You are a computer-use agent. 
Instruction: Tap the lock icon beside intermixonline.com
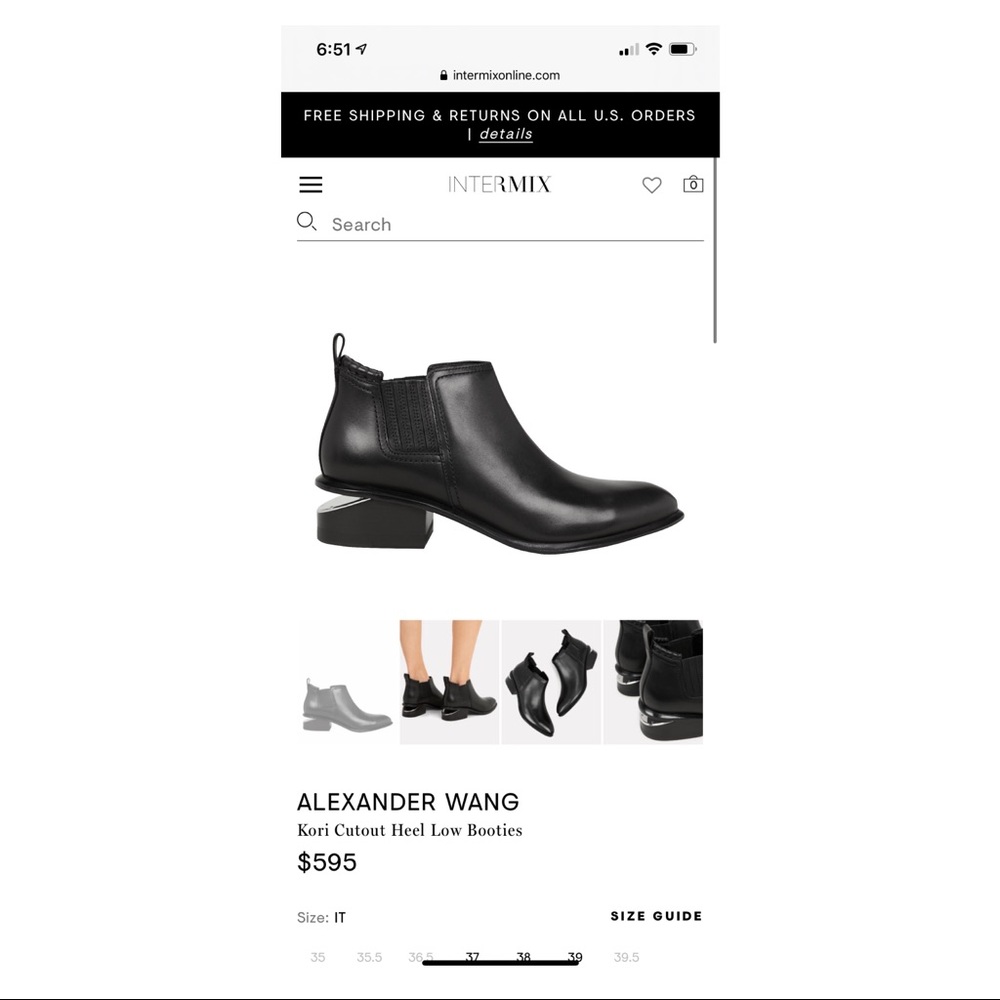click(x=443, y=75)
